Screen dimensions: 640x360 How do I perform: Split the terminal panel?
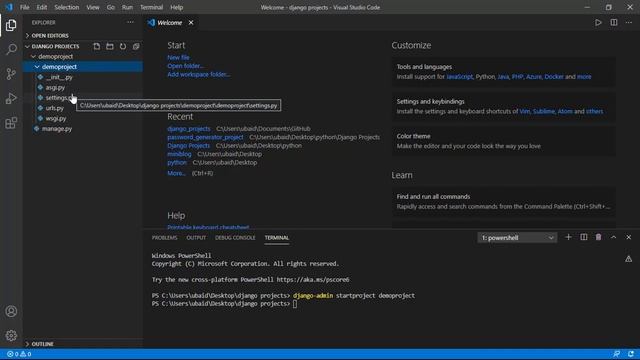[x=584, y=237]
